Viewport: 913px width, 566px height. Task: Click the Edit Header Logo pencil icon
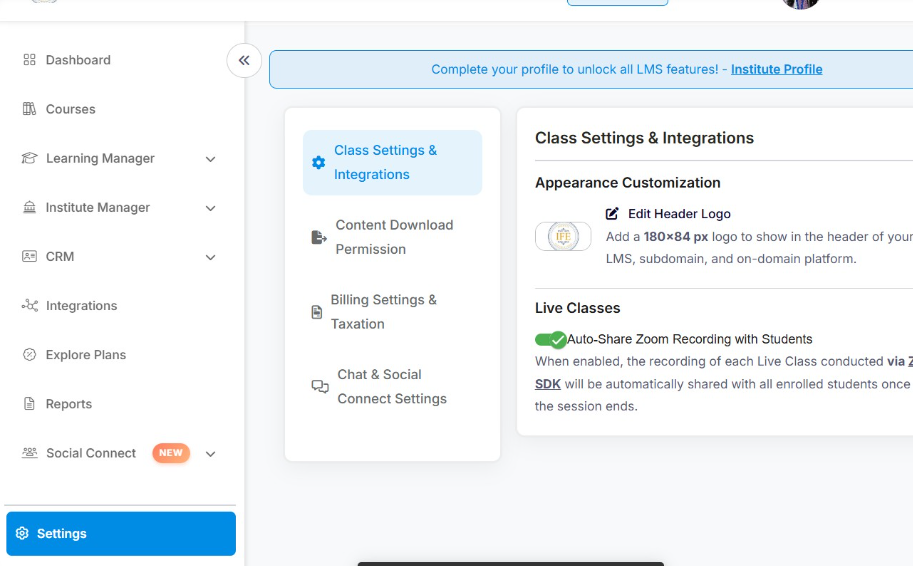[612, 214]
